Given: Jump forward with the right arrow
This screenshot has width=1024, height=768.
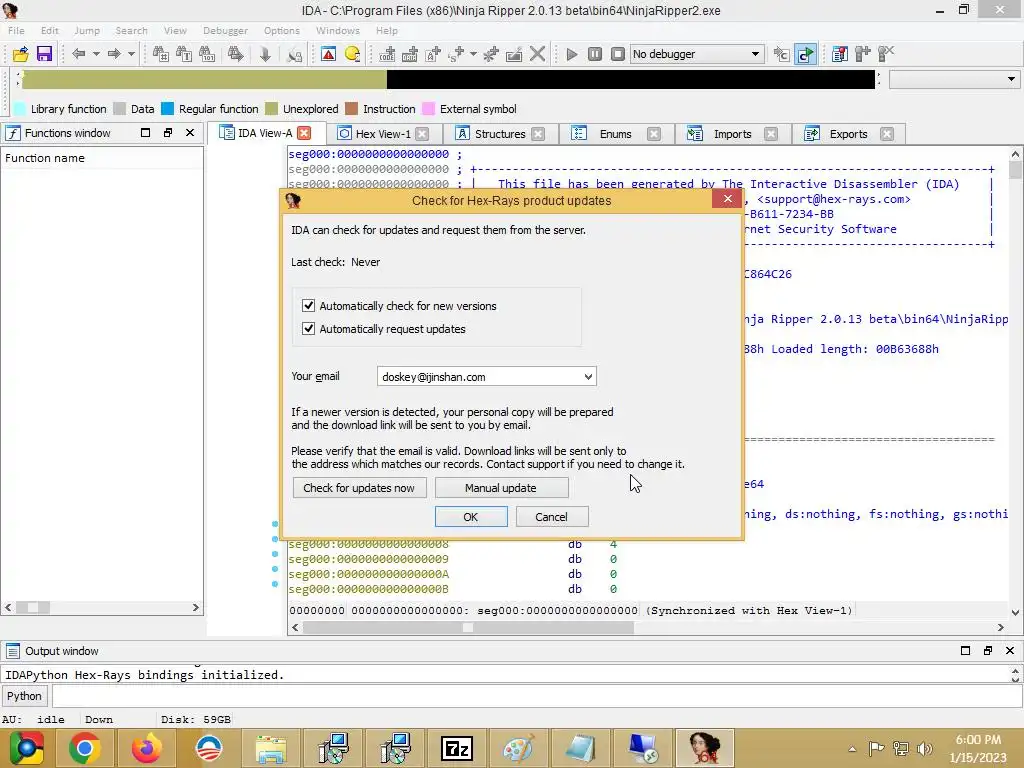Looking at the screenshot, I should click(114, 54).
